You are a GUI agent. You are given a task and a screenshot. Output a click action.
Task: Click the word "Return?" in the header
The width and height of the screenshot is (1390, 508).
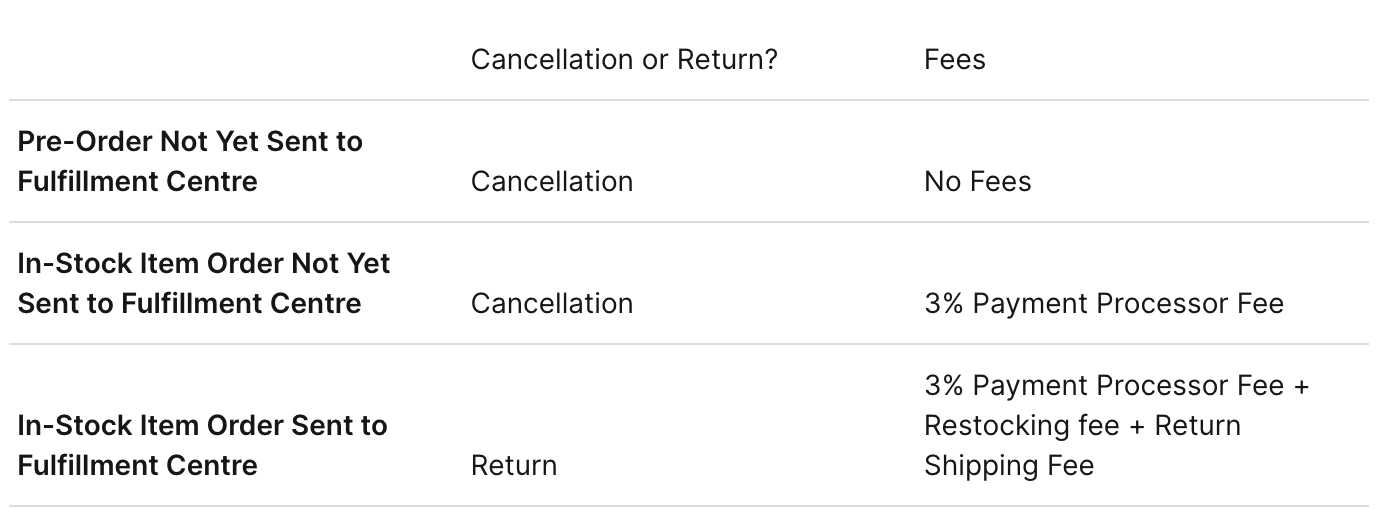pos(727,60)
